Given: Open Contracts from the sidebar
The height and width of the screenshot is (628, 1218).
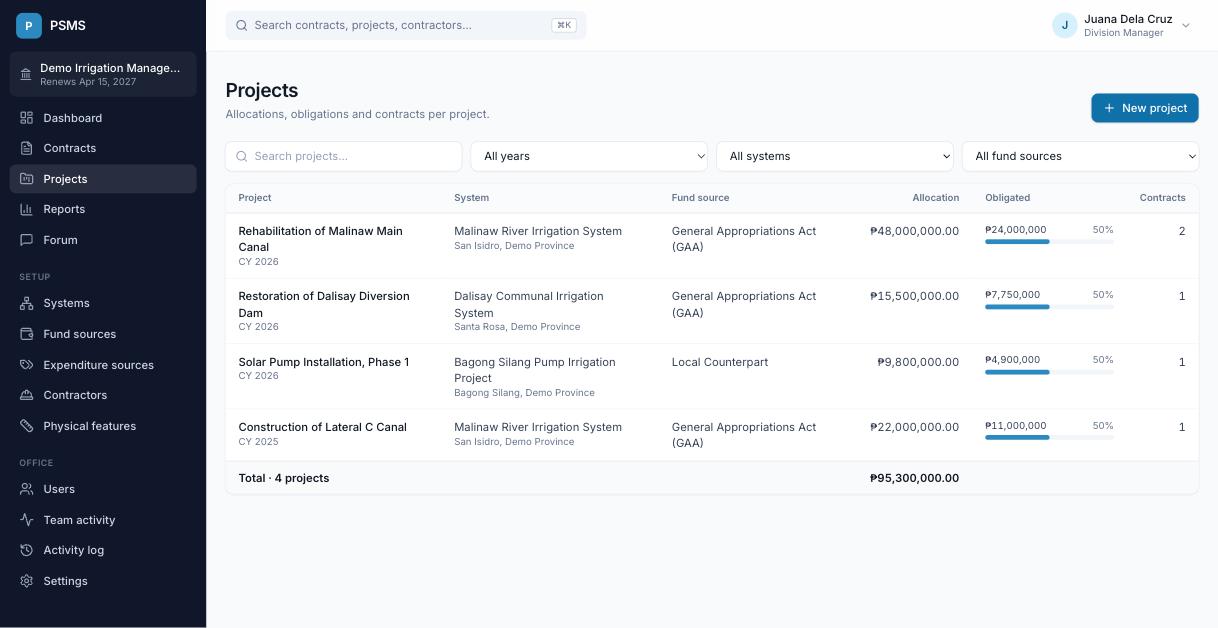Looking at the screenshot, I should point(103,148).
